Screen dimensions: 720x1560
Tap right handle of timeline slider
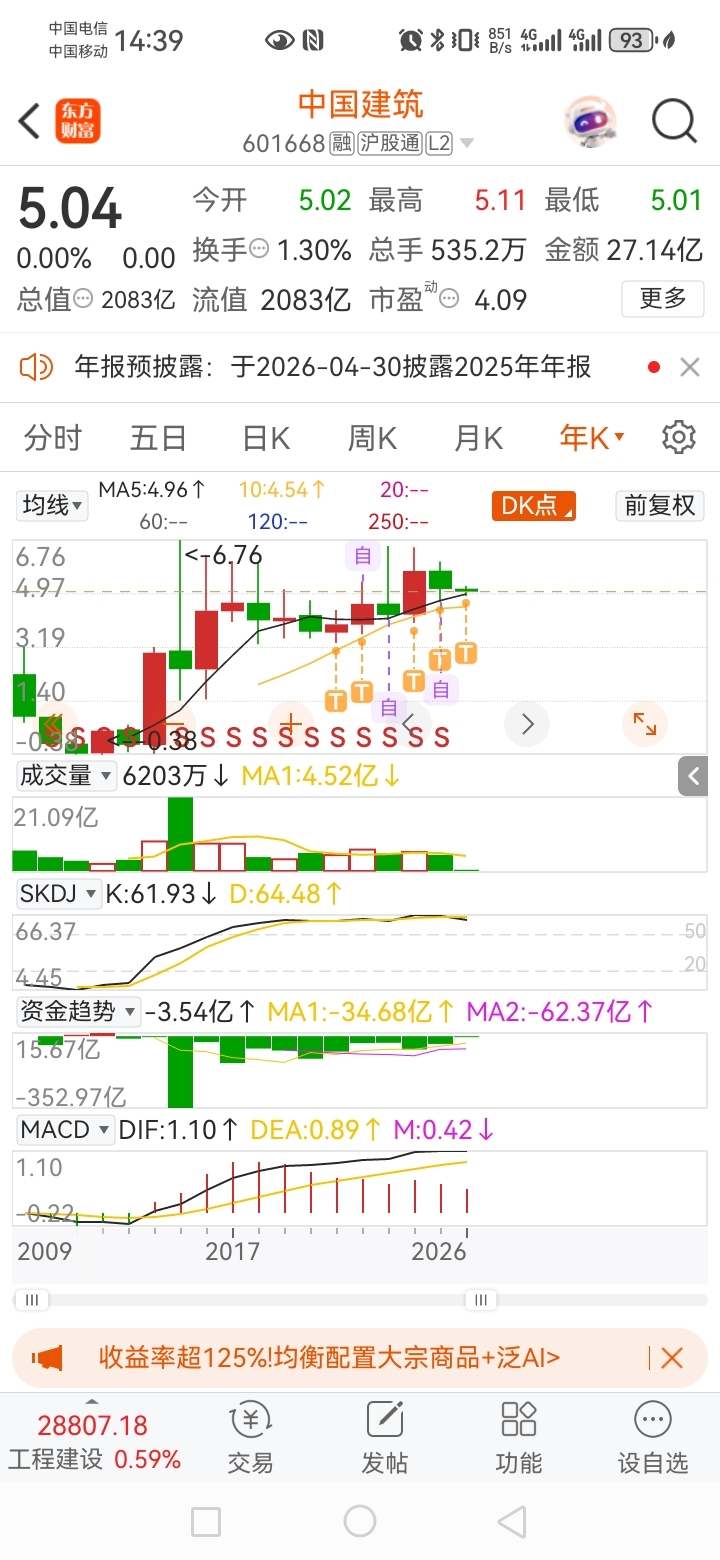tap(481, 1300)
